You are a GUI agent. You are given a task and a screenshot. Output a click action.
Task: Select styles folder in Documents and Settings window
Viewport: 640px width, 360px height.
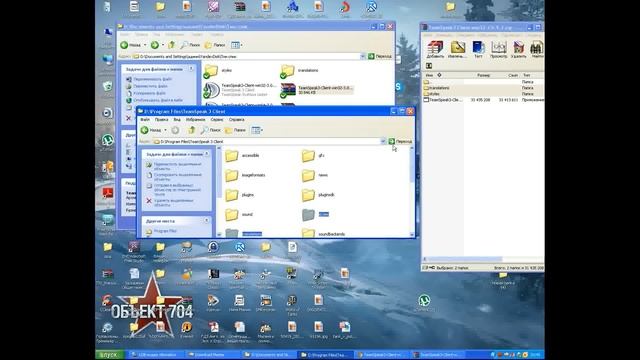click(218, 71)
